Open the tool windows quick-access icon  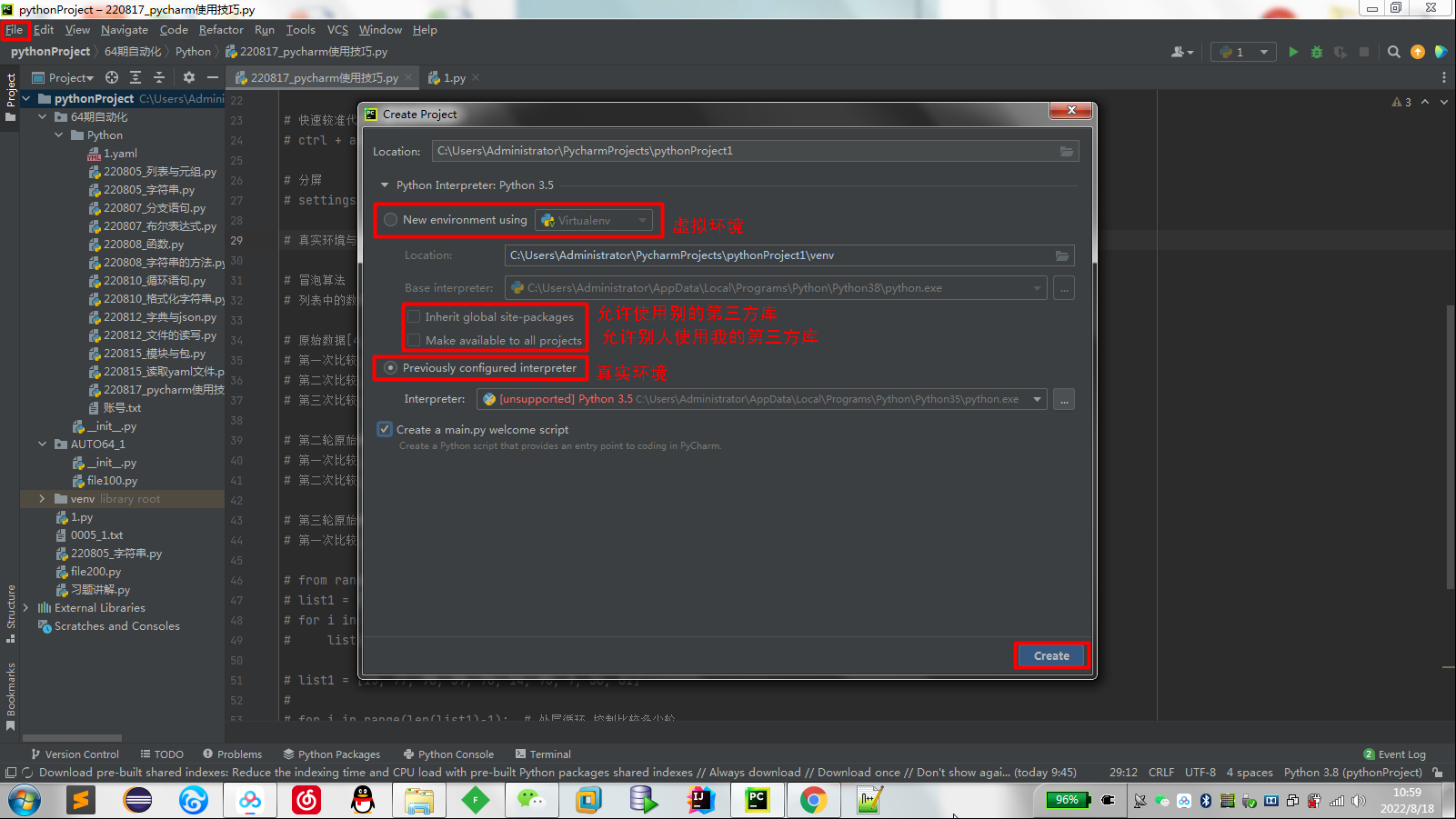pyautogui.click(x=11, y=773)
